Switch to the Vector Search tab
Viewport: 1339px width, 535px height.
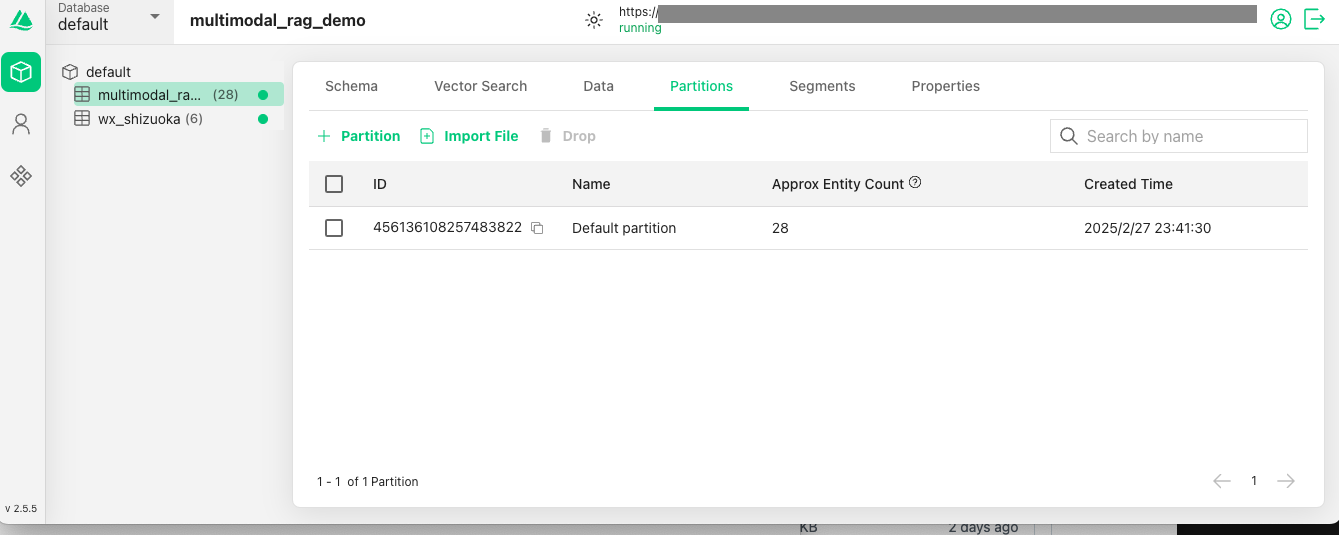click(x=481, y=86)
